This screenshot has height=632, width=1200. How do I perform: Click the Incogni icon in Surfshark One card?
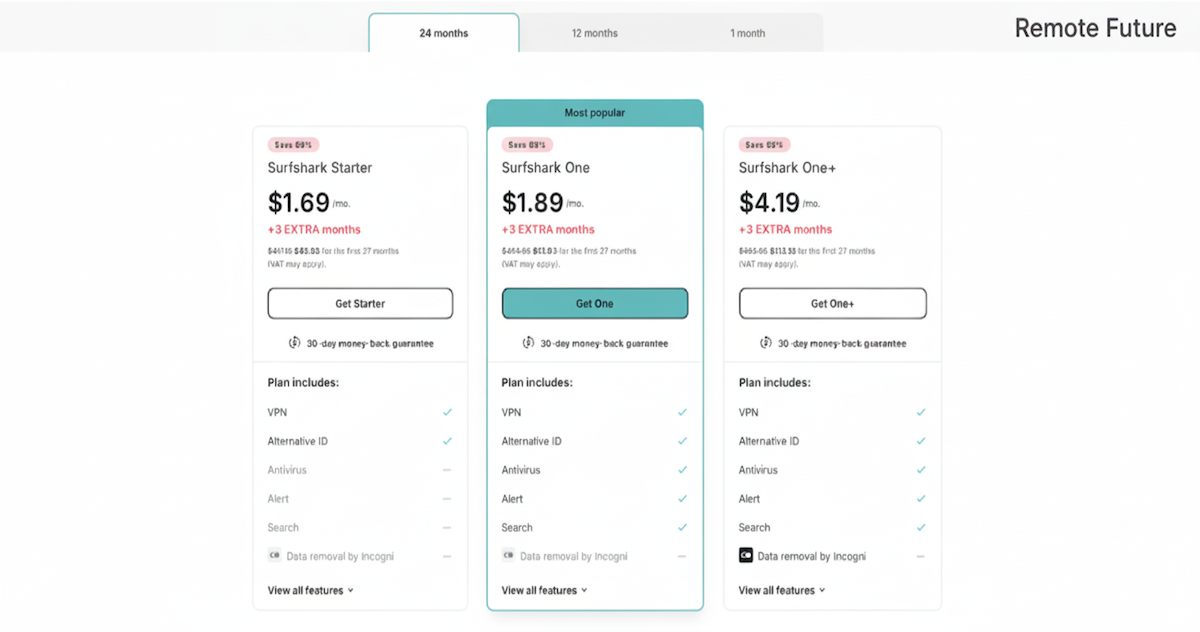(510, 555)
